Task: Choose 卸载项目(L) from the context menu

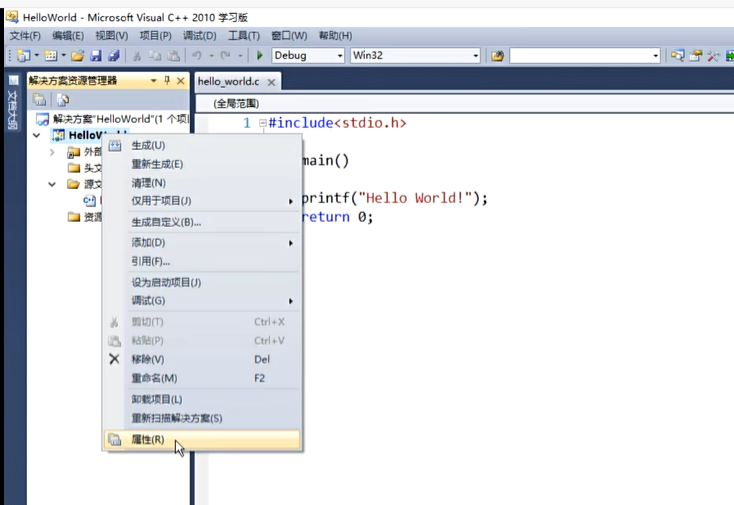Action: pos(202,400)
